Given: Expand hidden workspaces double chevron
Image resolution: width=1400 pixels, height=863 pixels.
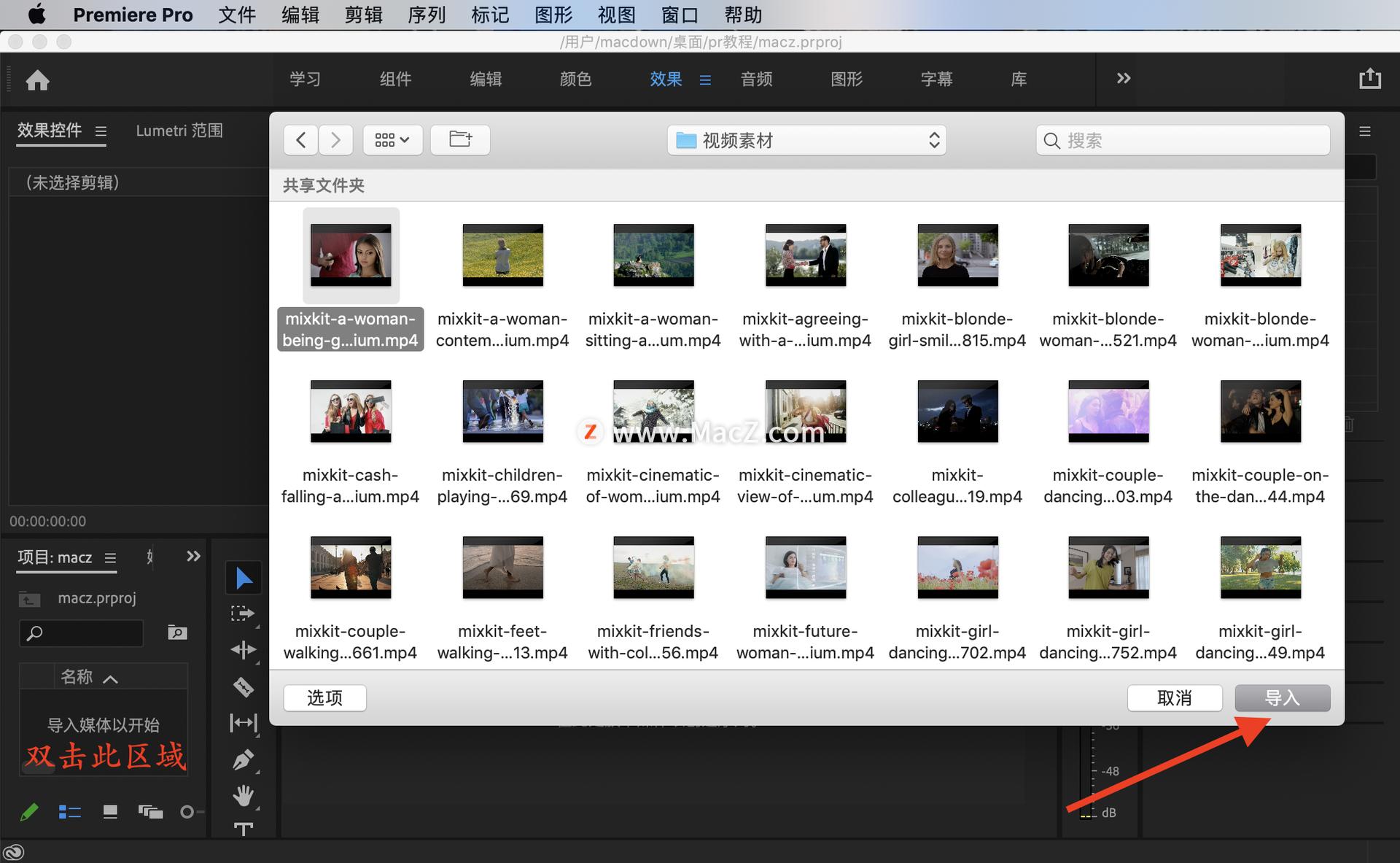Looking at the screenshot, I should pos(1123,78).
